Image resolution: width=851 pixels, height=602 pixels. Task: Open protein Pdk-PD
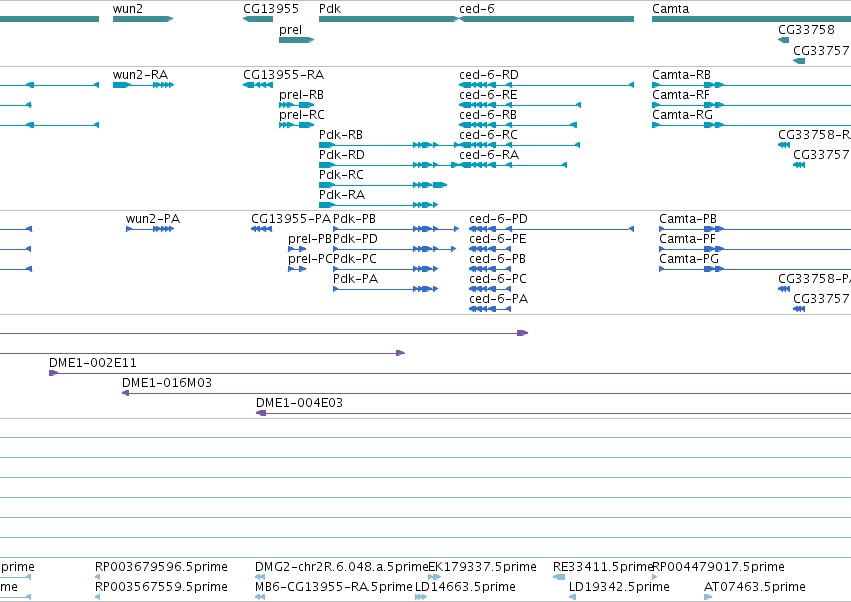click(x=355, y=239)
